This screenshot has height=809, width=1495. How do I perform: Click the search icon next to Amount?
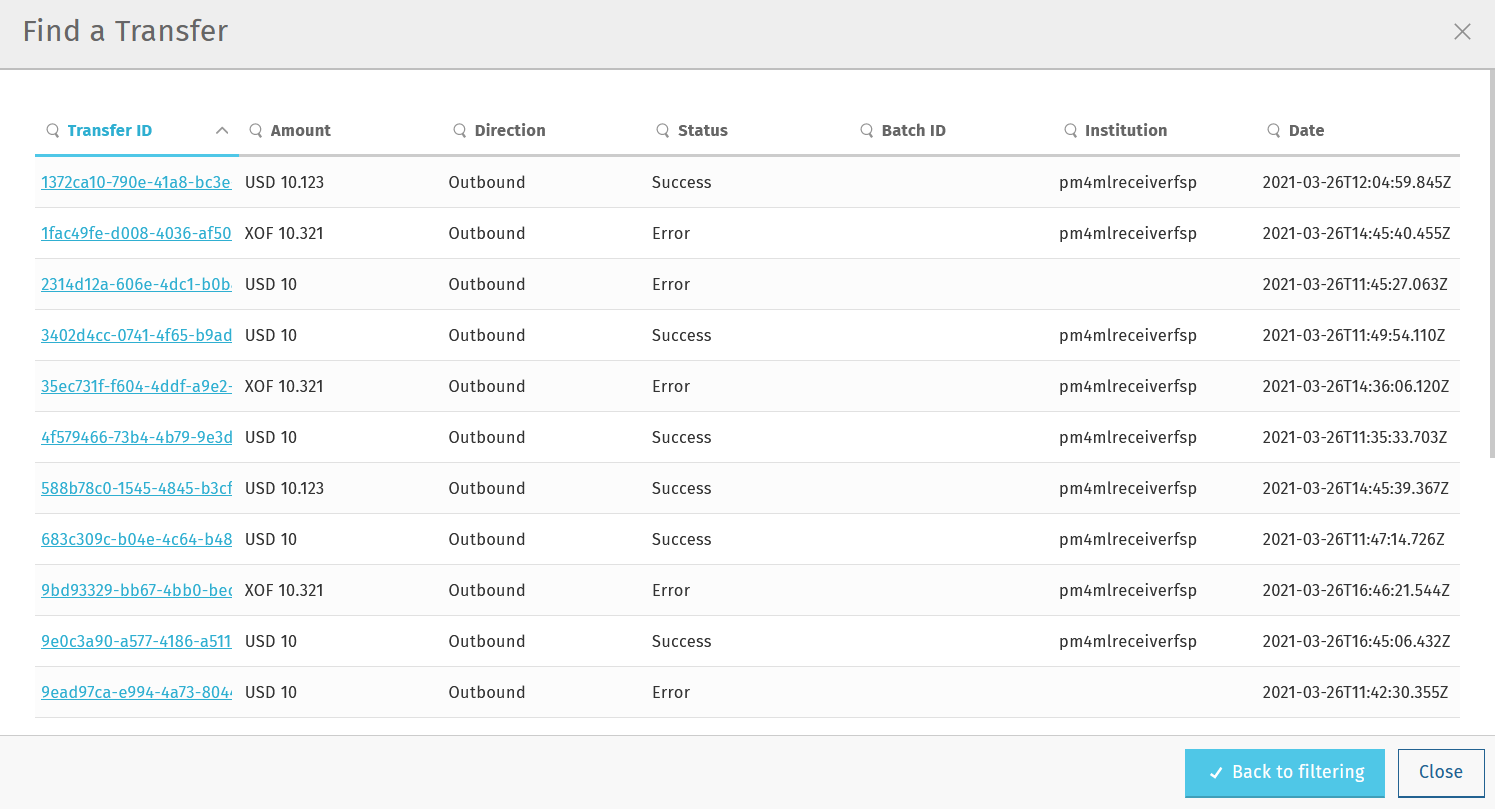pos(256,131)
